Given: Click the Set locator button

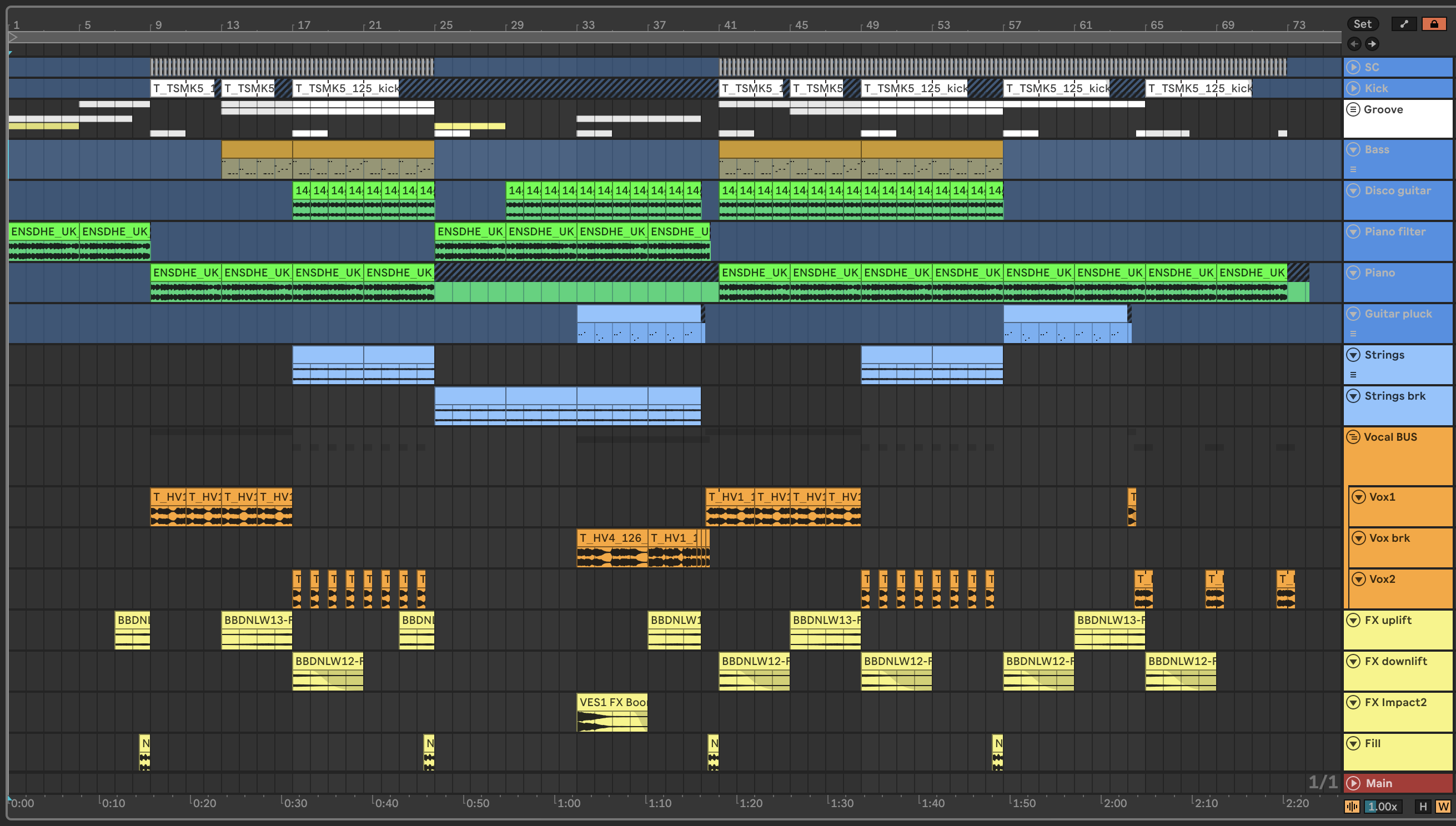Looking at the screenshot, I should tap(1362, 24).
